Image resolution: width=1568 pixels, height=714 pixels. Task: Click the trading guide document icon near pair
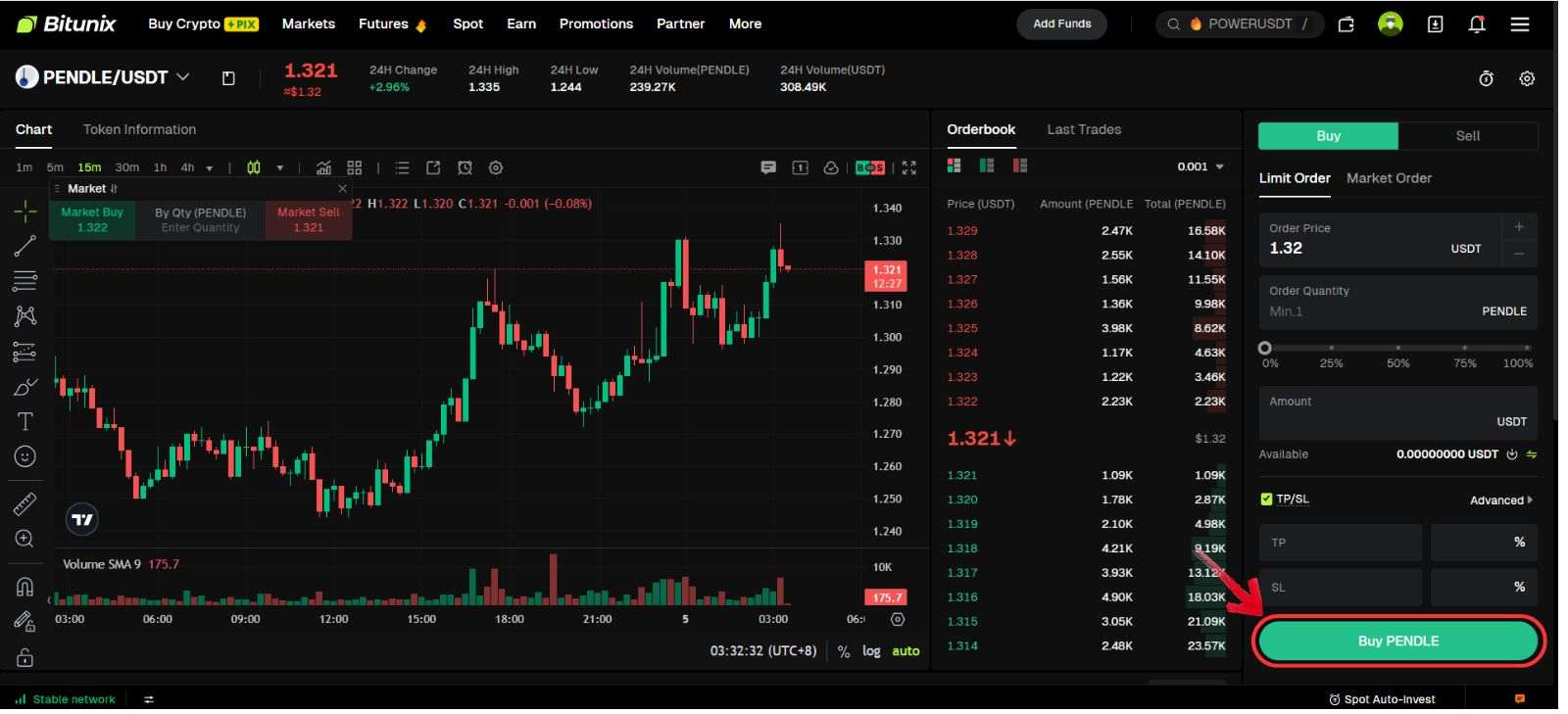pyautogui.click(x=228, y=78)
